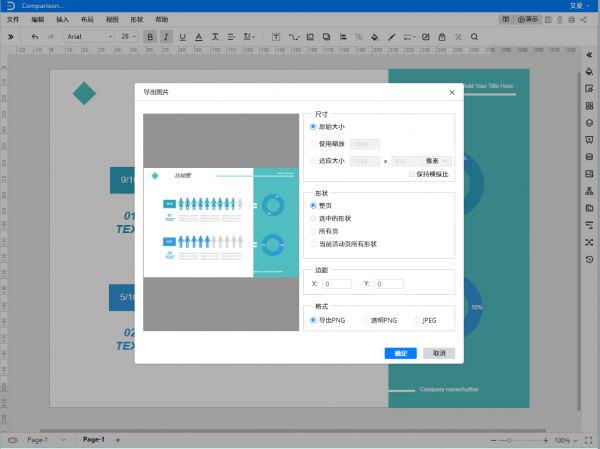Switch to the active Page-1 tab
The width and height of the screenshot is (600, 449).
coord(93,440)
